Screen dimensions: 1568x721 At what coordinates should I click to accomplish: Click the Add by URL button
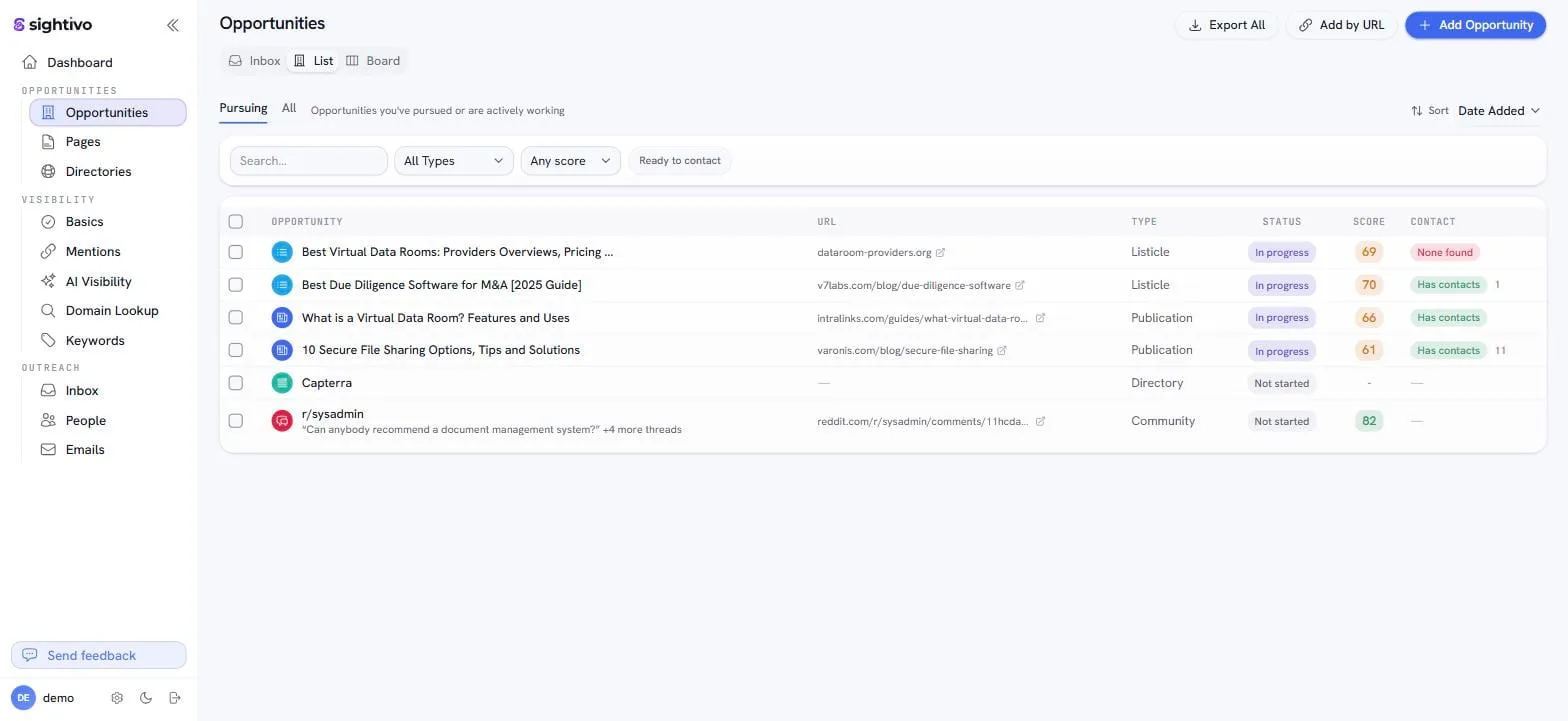click(1341, 25)
